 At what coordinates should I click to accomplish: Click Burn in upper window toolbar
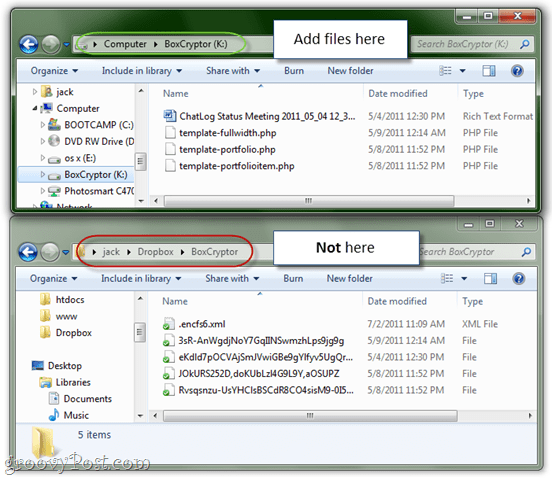(294, 71)
